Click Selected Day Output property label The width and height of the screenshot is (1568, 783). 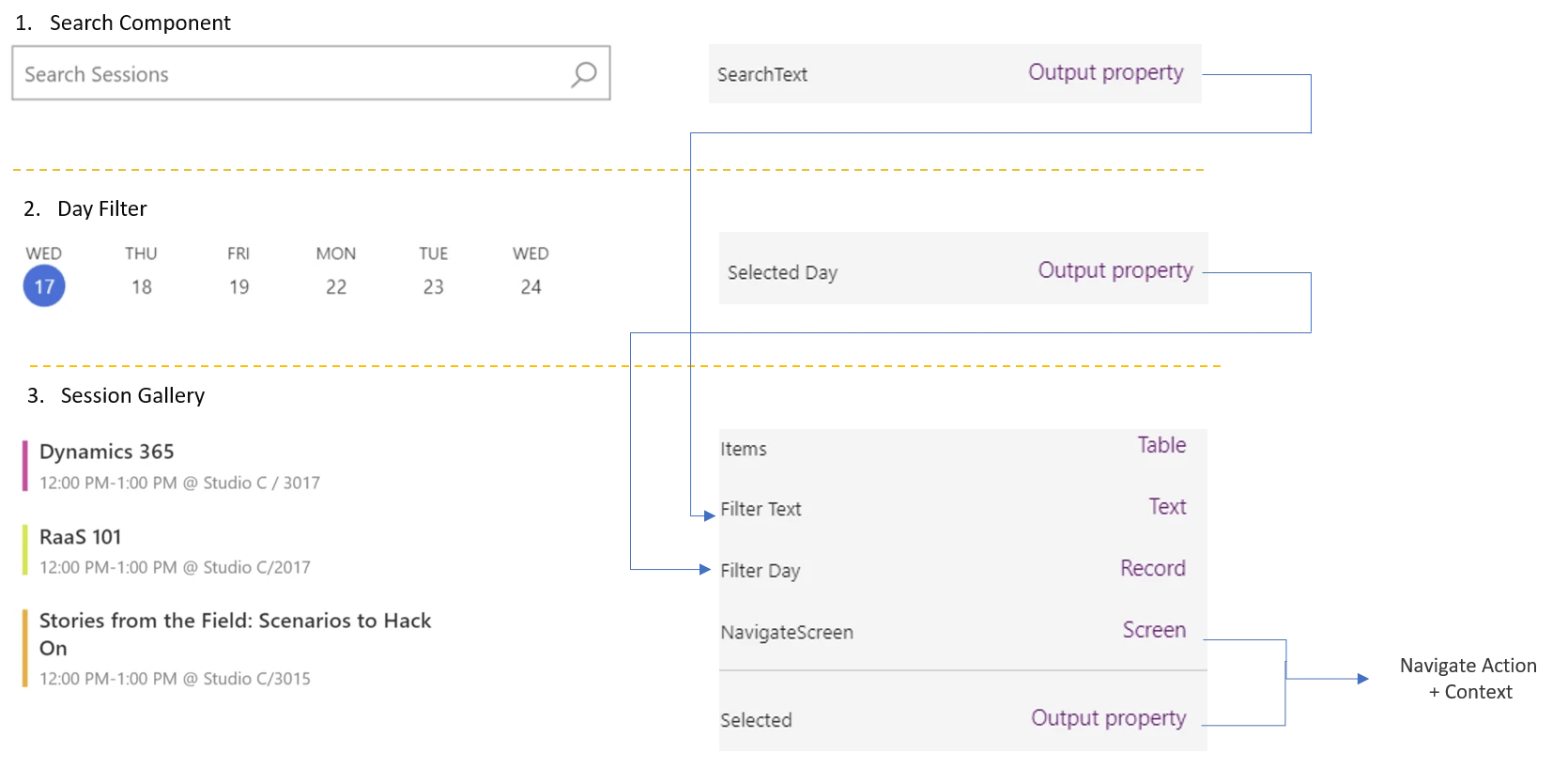(1115, 270)
